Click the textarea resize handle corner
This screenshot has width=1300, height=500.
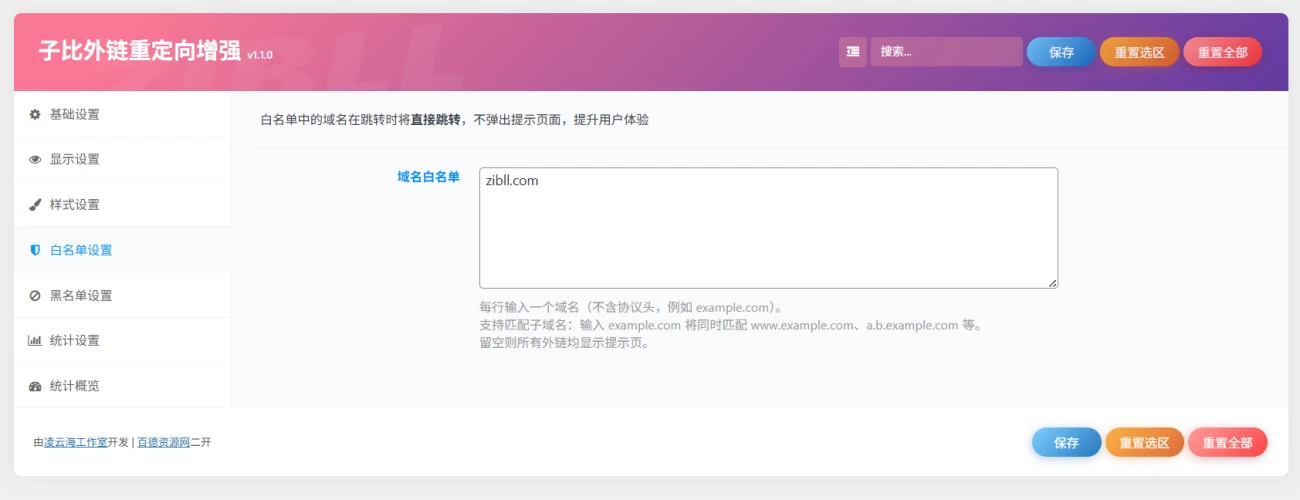[x=1052, y=283]
